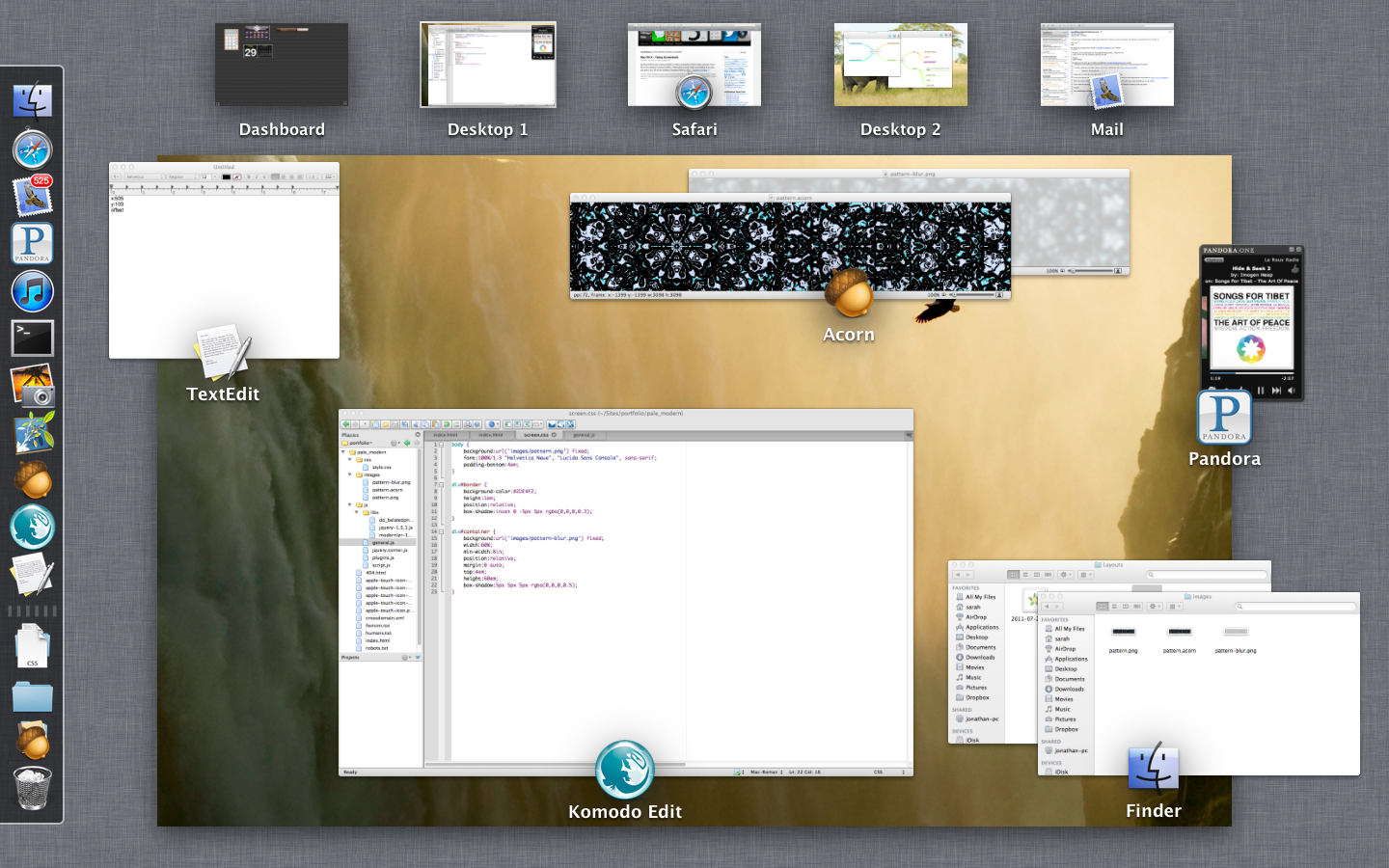Open Mail icon with 525 badge

coord(32,196)
